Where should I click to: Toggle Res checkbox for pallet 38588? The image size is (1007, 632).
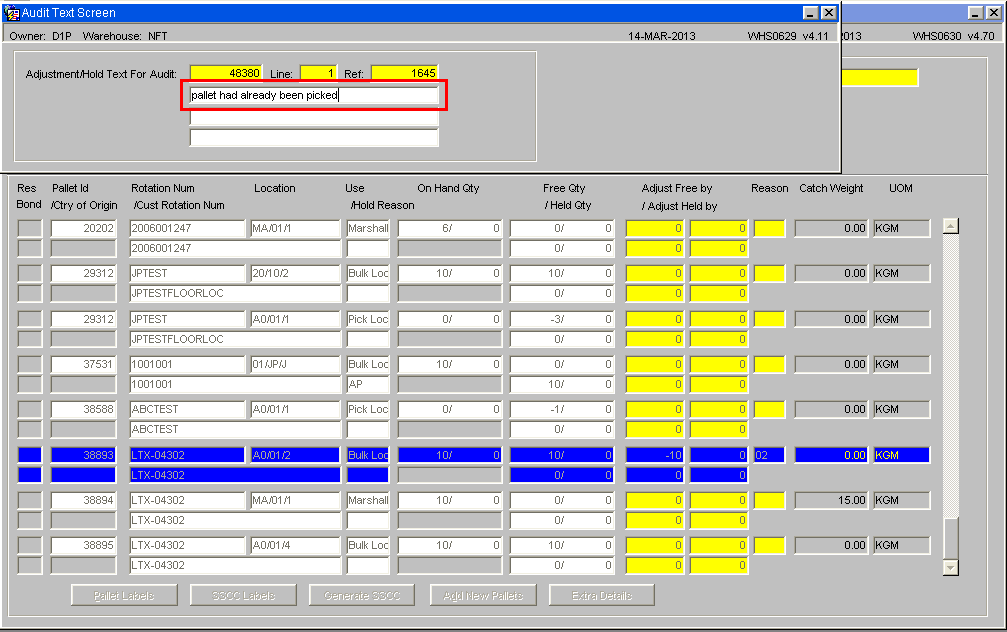[30, 409]
